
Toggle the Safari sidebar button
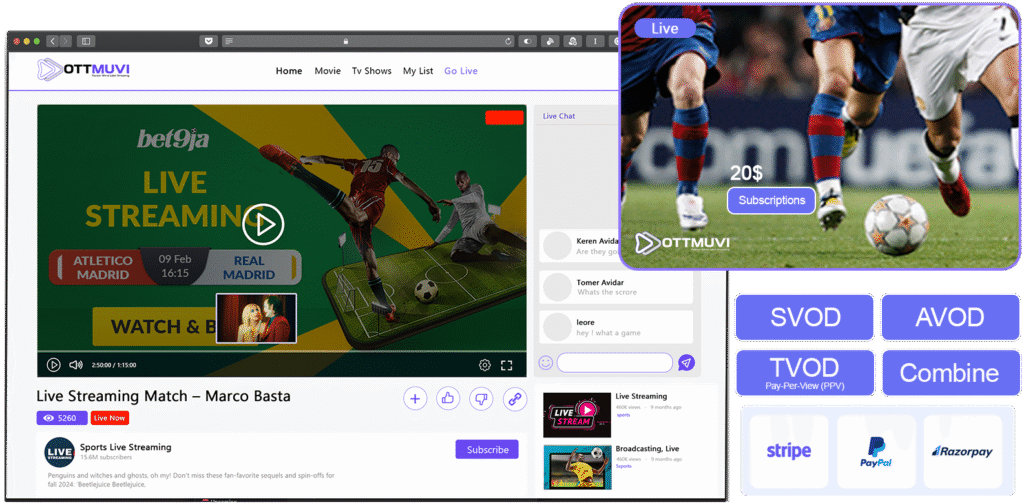point(86,41)
